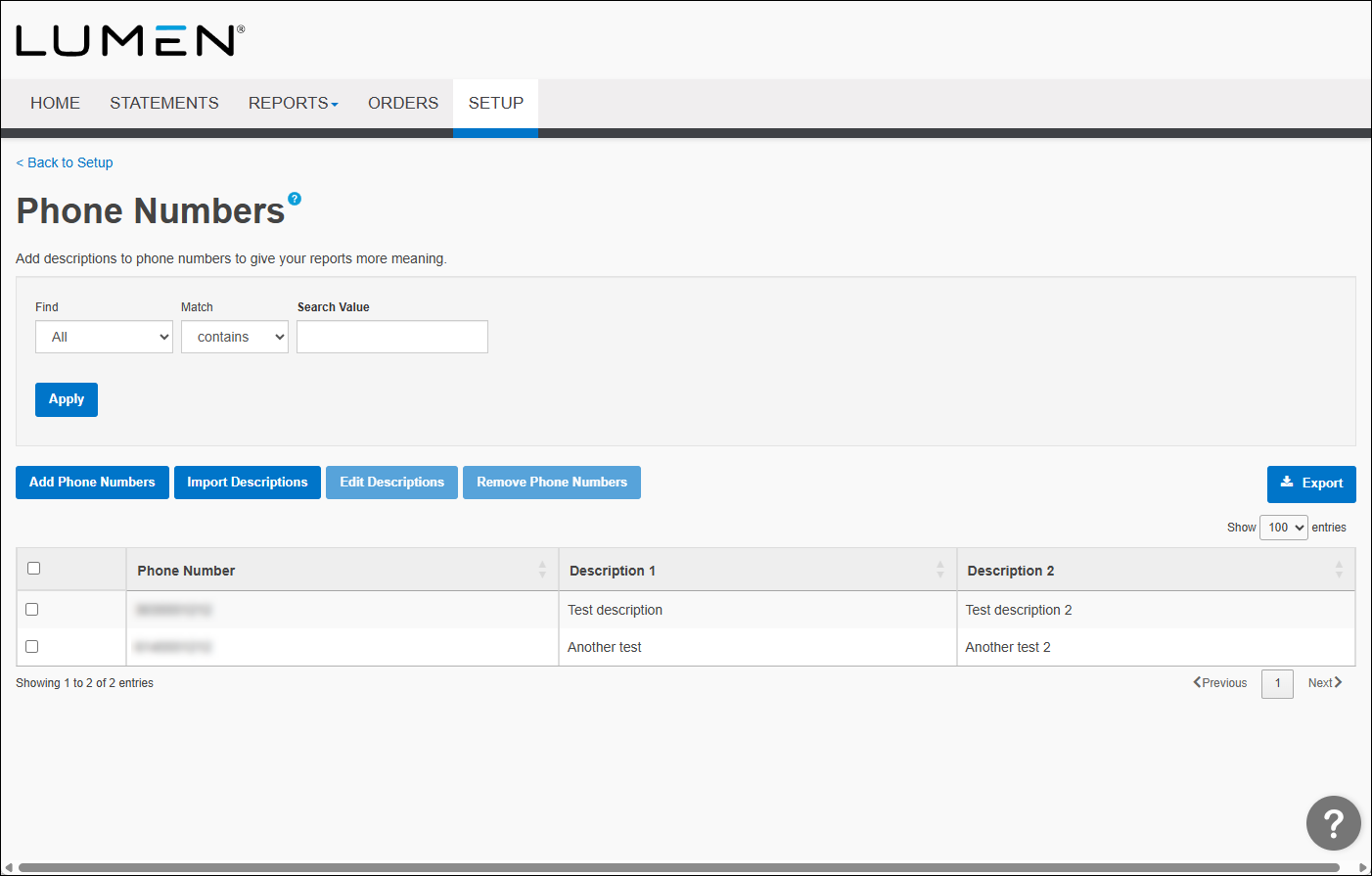Toggle the select-all checkbox in table header
This screenshot has height=876, width=1372.
(x=34, y=569)
